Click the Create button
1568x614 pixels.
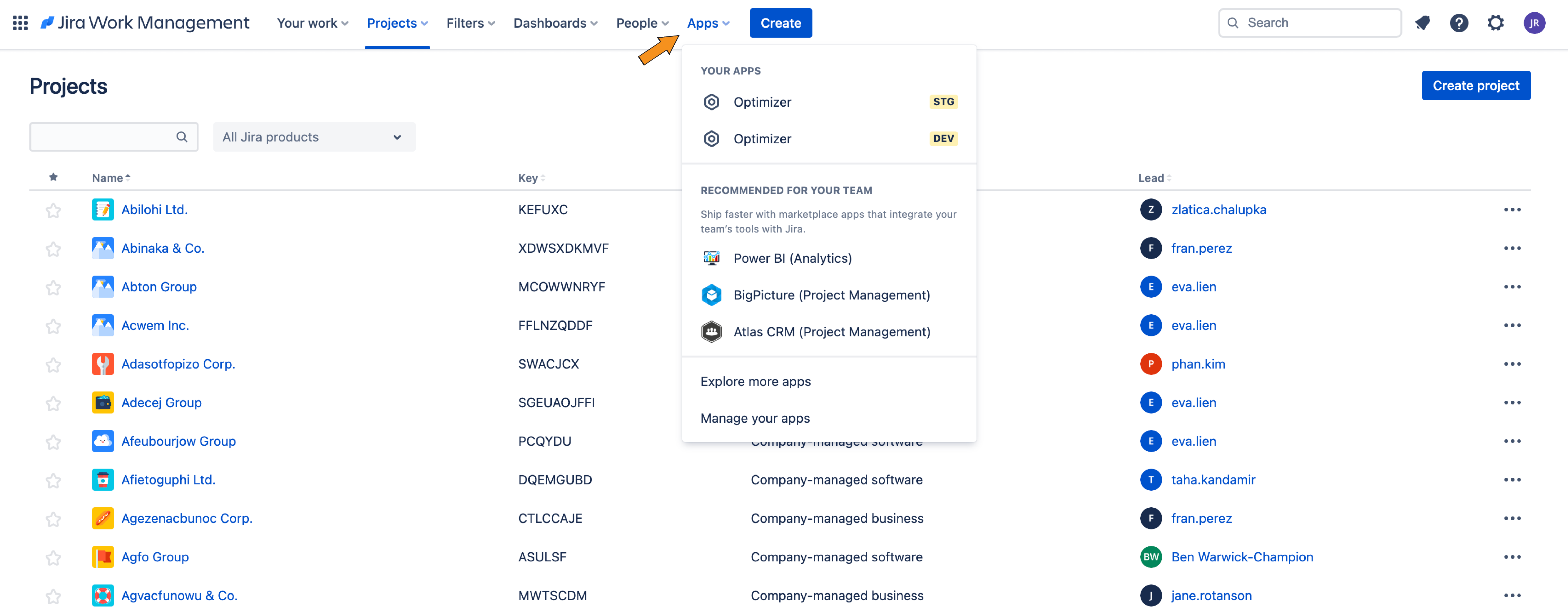click(x=781, y=22)
